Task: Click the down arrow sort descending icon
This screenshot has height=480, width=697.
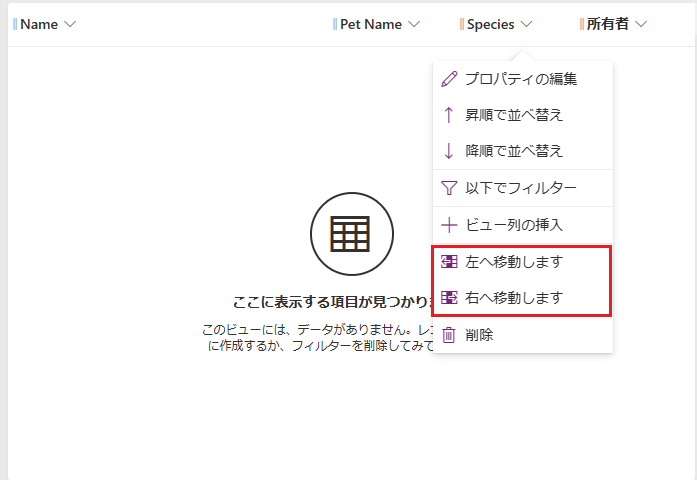Action: 449,151
